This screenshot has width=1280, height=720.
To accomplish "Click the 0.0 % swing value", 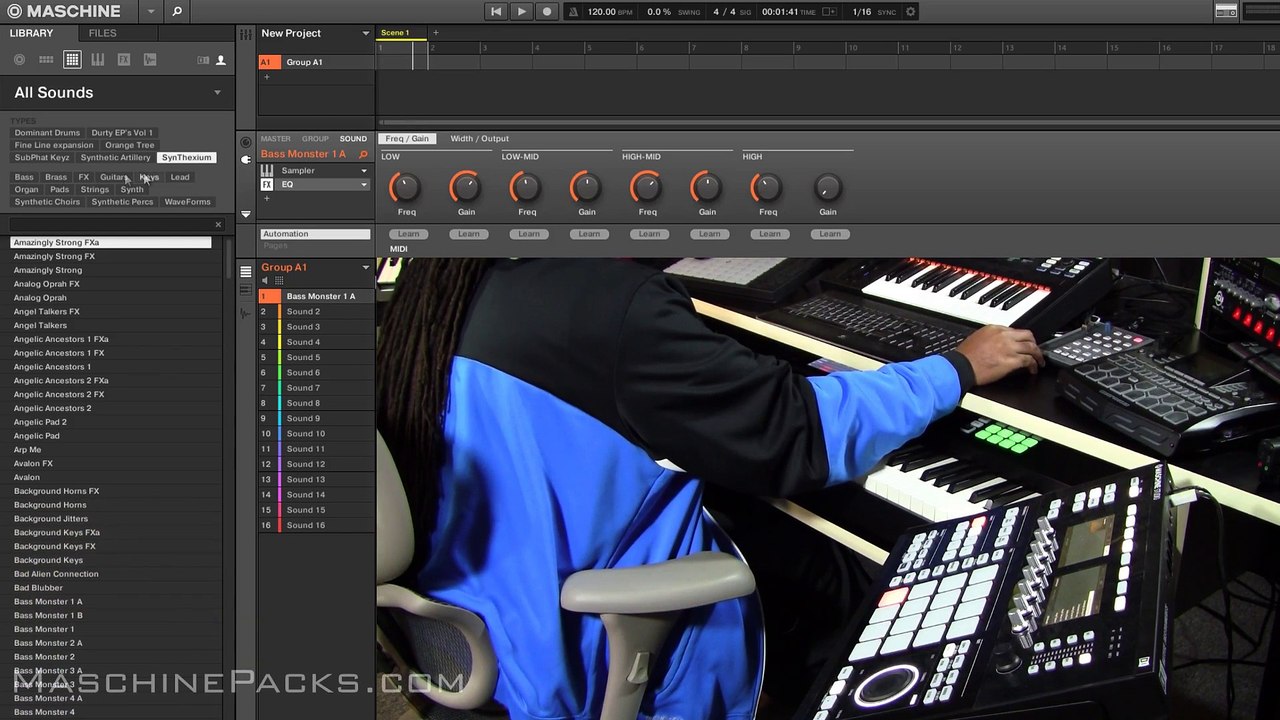I will (659, 12).
